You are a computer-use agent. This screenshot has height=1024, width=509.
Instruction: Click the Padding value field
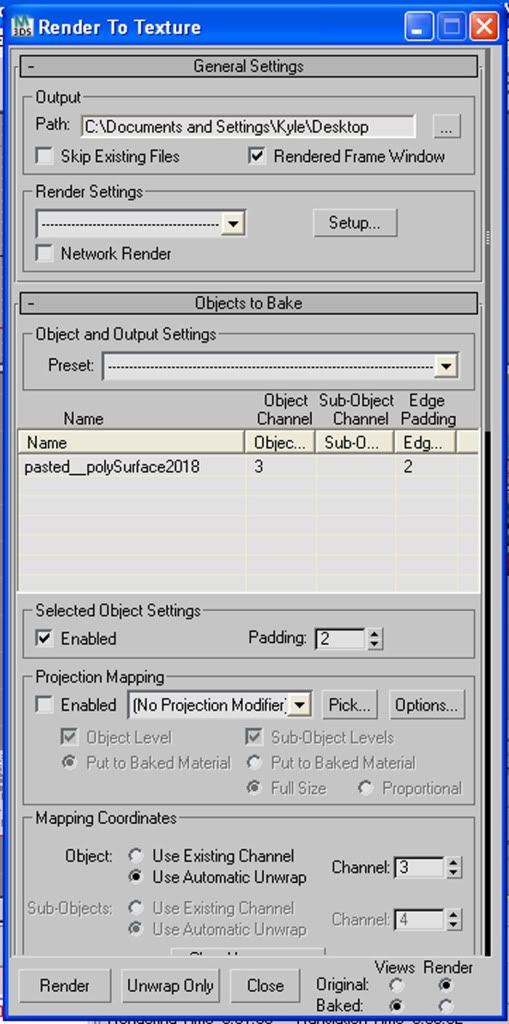[340, 639]
